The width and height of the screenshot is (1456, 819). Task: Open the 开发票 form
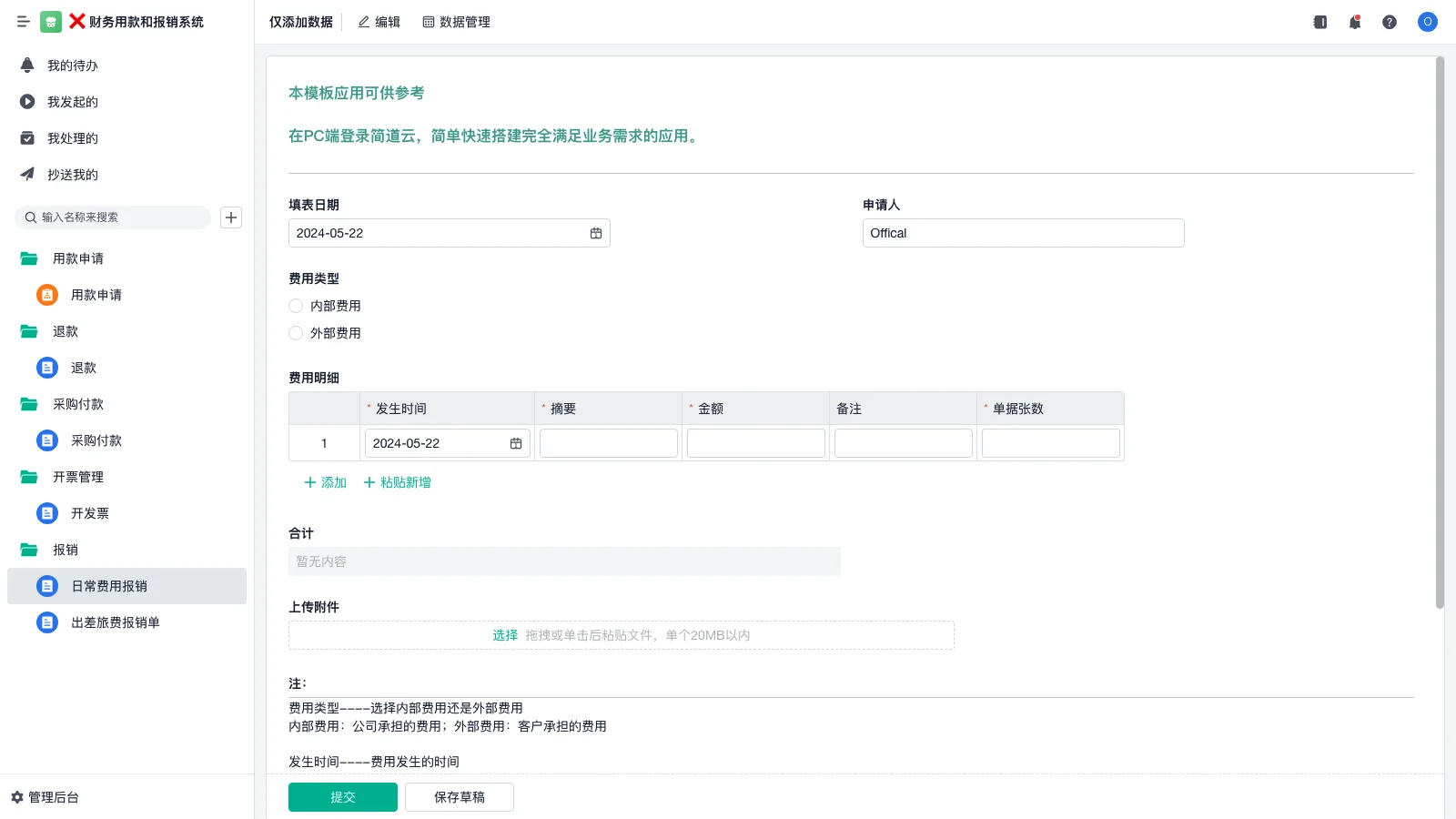[x=126, y=513]
